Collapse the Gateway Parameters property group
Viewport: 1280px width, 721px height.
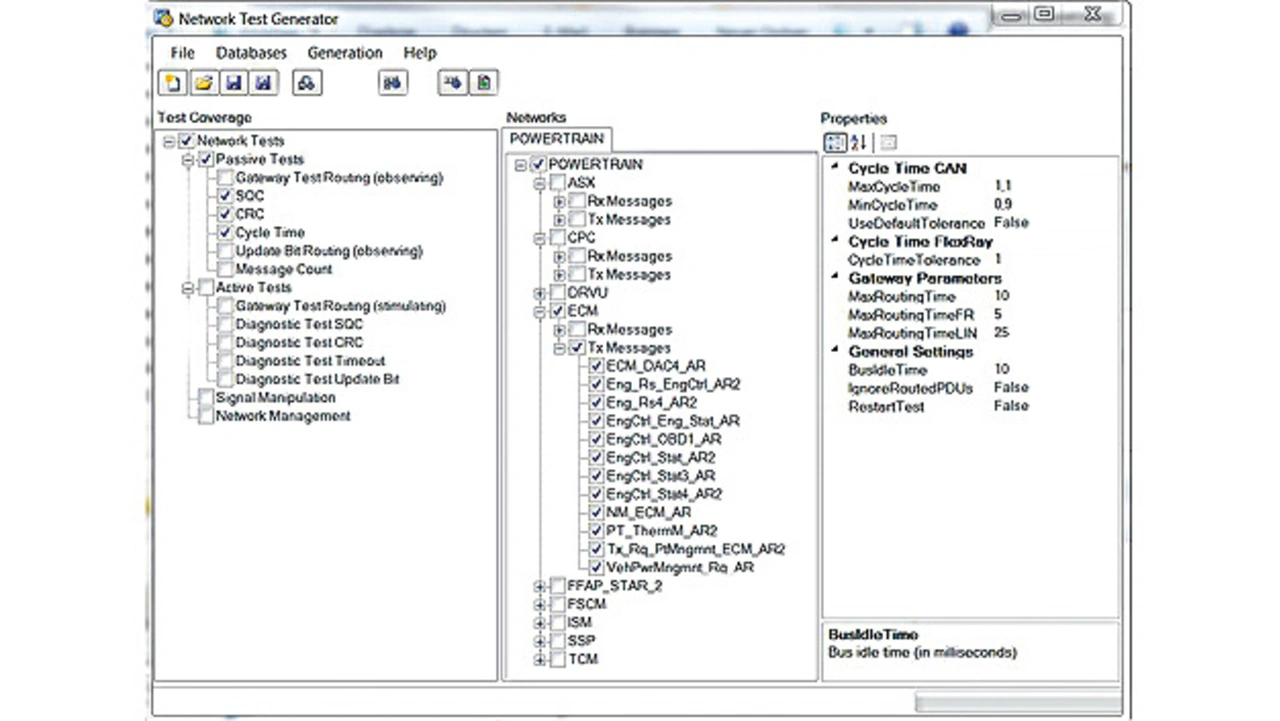pyautogui.click(x=836, y=278)
